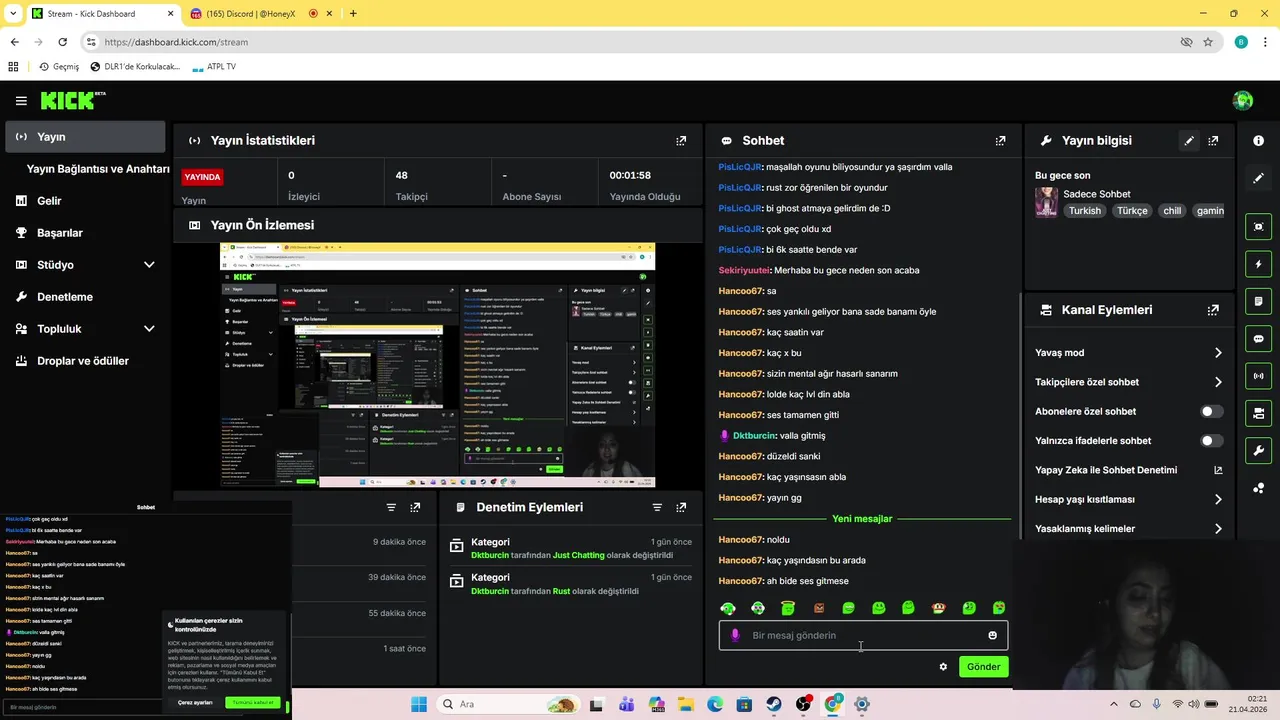
Task: Insert the mushroom emote in chat
Action: (939, 608)
